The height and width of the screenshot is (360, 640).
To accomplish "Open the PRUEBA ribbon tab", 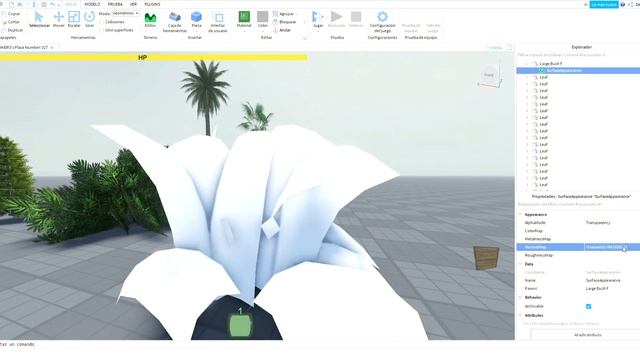I will click(x=115, y=4).
